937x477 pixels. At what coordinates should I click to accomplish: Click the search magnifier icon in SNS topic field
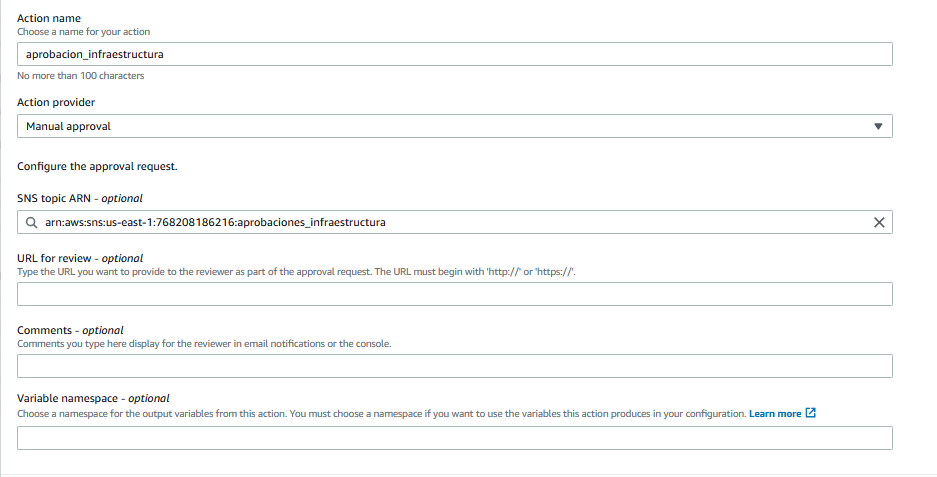click(x=32, y=222)
